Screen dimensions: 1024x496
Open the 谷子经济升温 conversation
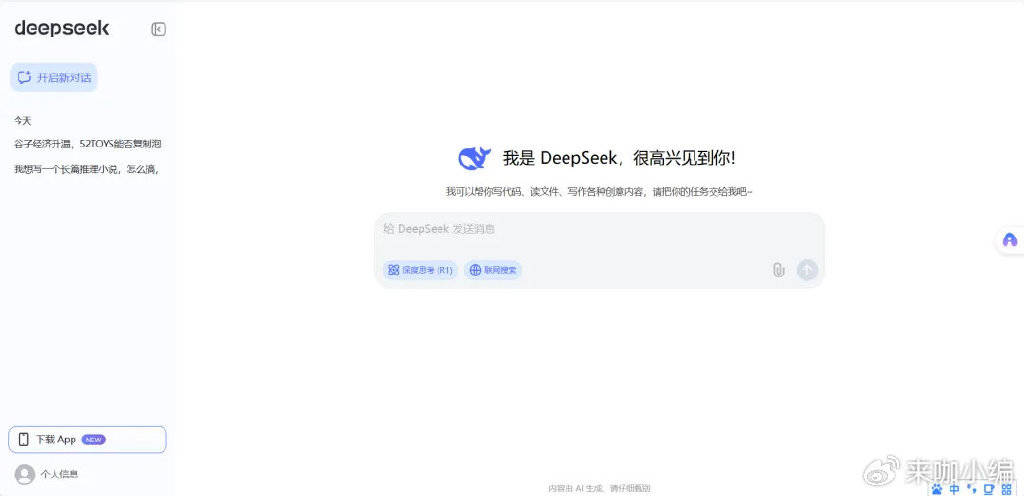(88, 144)
